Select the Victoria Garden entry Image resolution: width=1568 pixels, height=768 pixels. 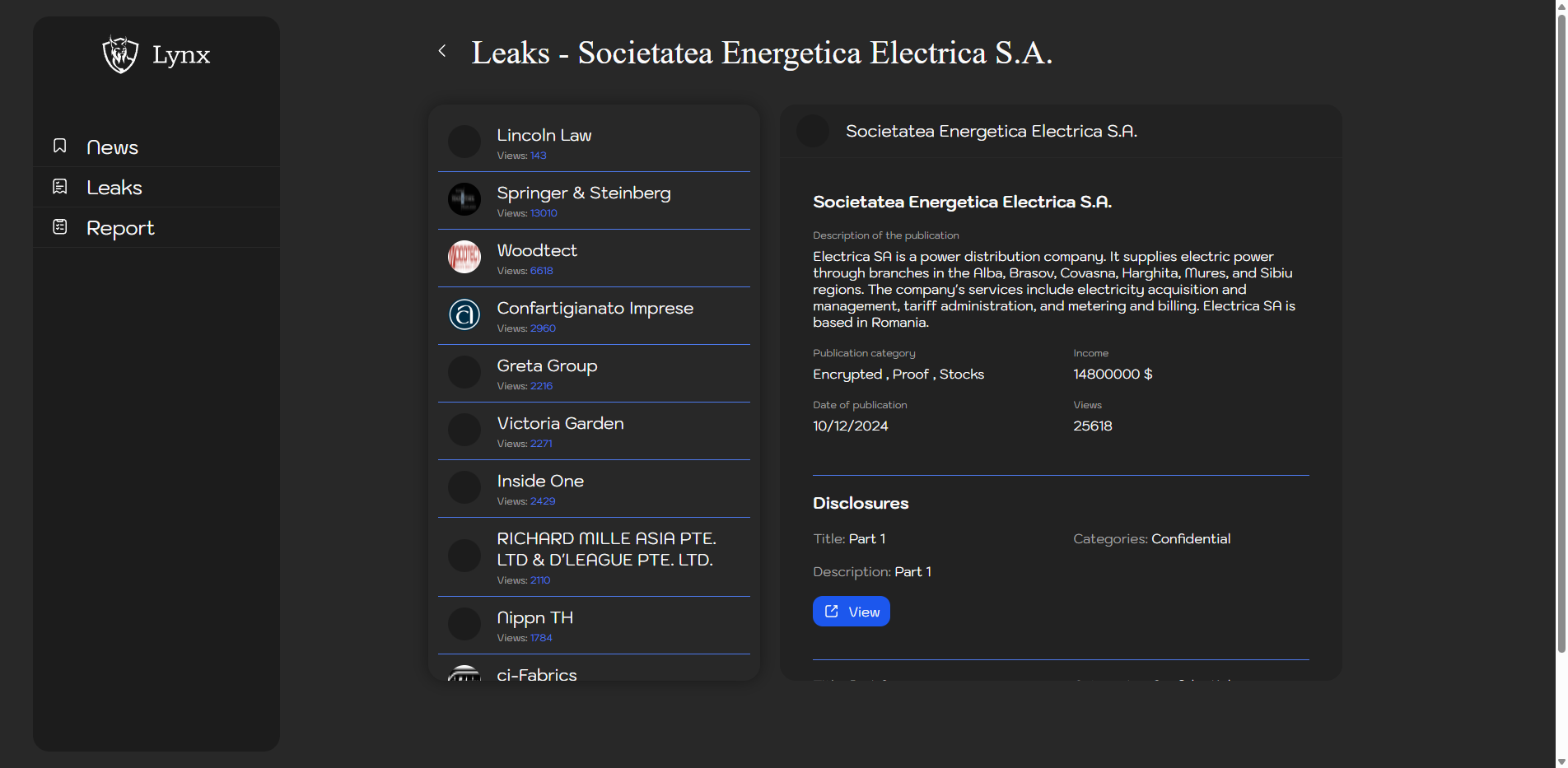[x=560, y=424]
